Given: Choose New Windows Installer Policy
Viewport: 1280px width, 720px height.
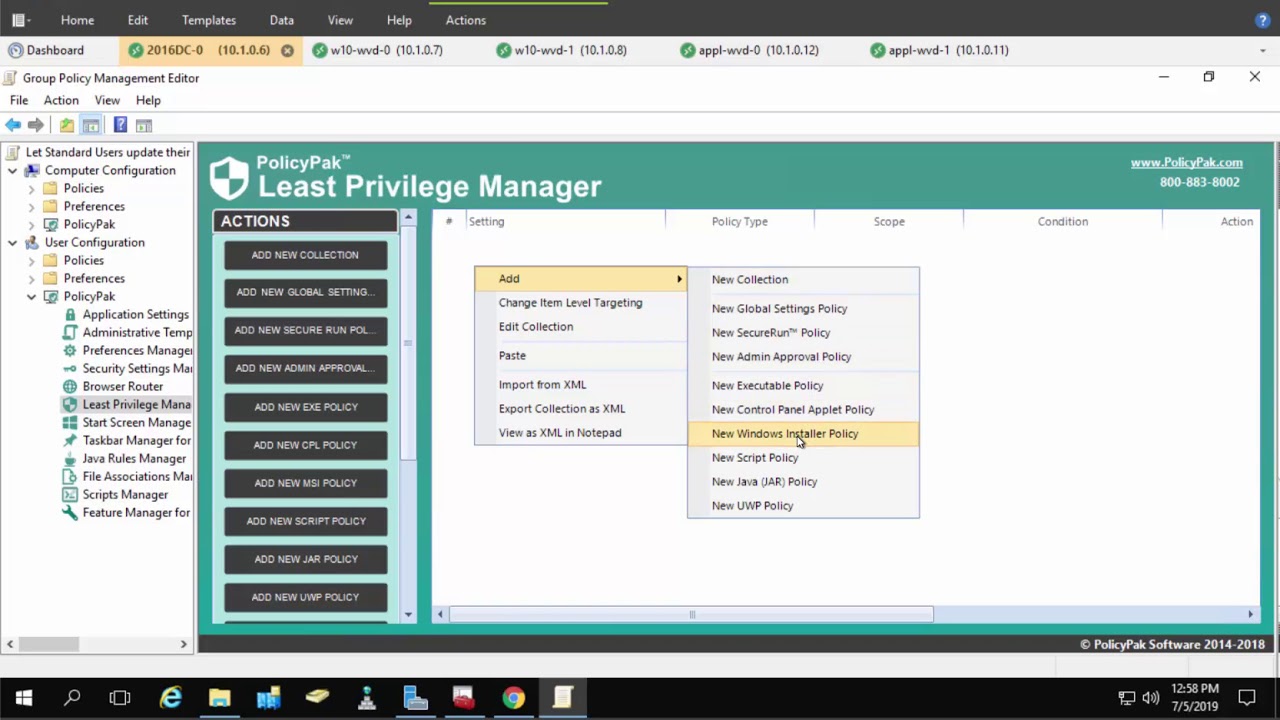Looking at the screenshot, I should point(803,433).
